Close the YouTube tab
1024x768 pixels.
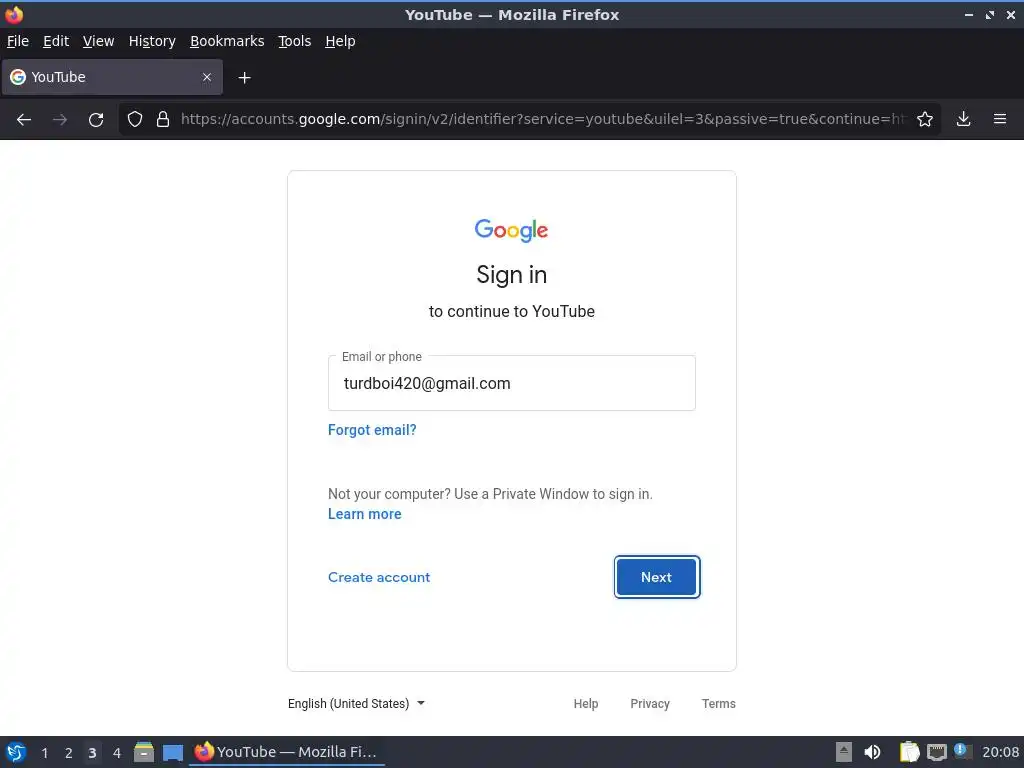(207, 77)
